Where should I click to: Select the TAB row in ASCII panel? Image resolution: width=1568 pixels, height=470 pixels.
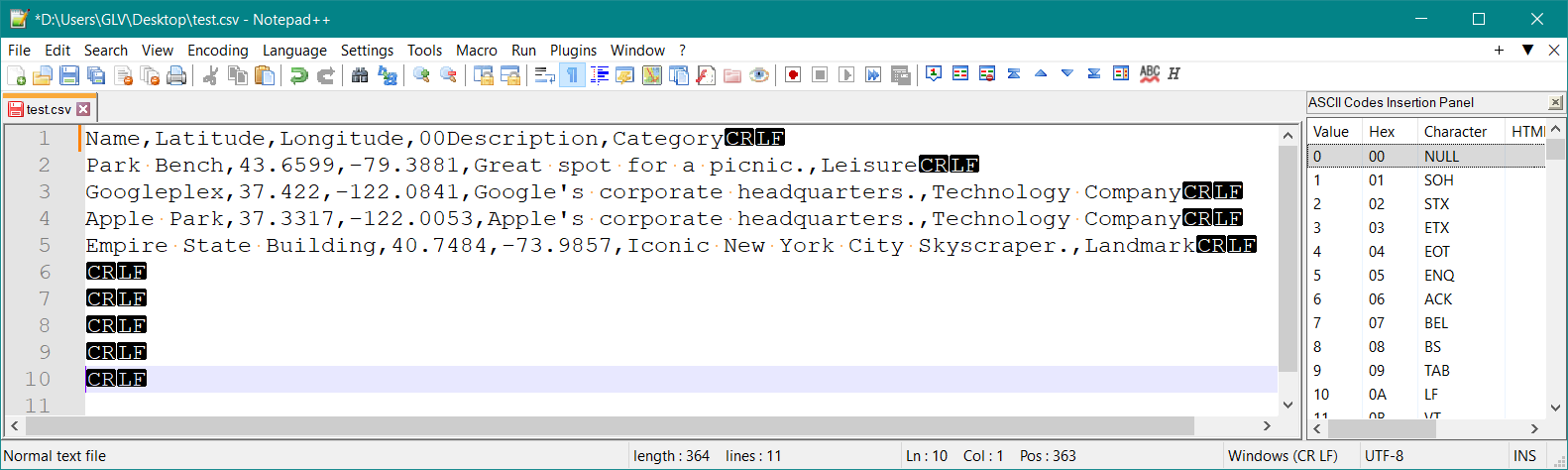1426,370
